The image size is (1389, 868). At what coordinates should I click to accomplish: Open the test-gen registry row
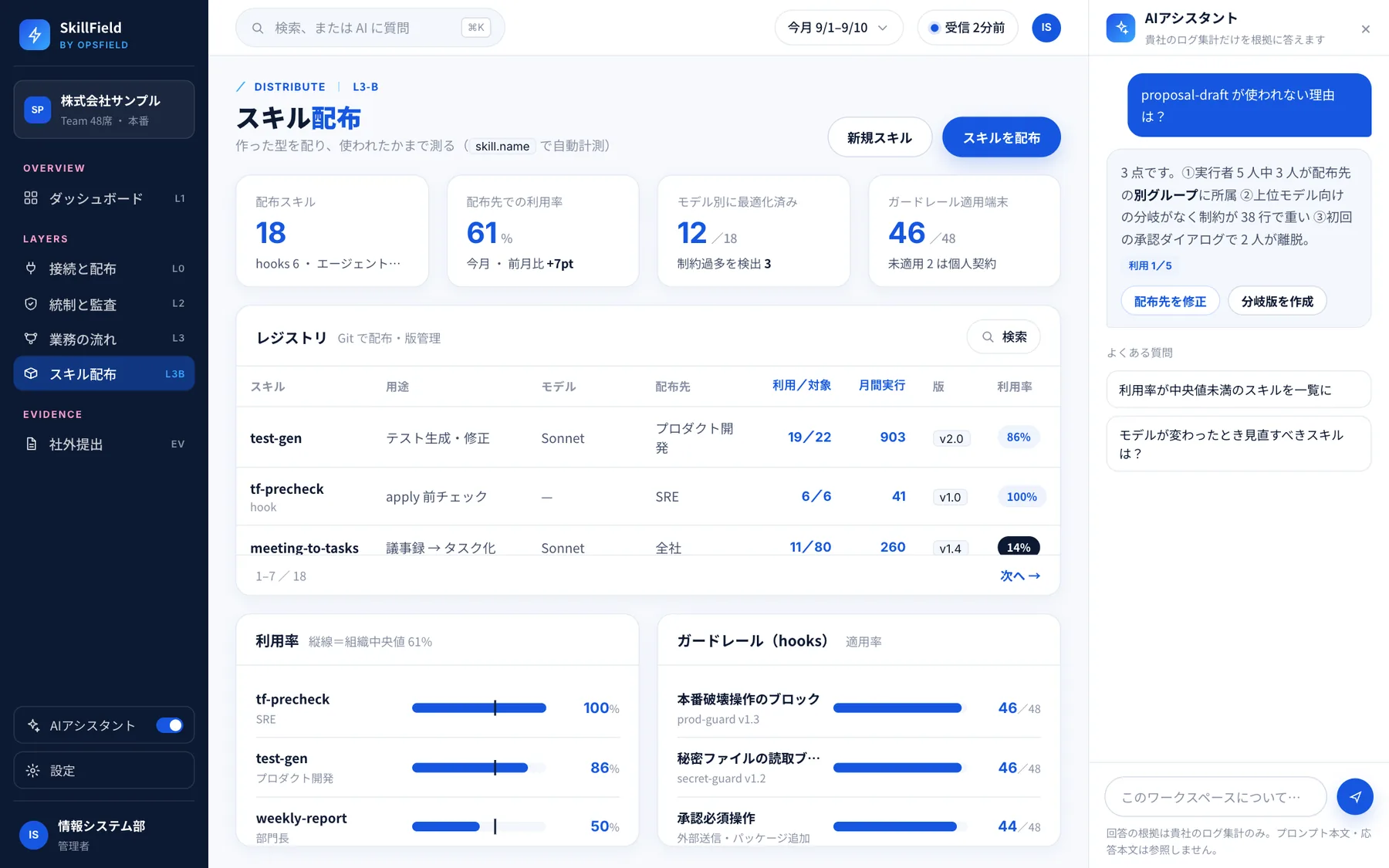click(x=648, y=437)
